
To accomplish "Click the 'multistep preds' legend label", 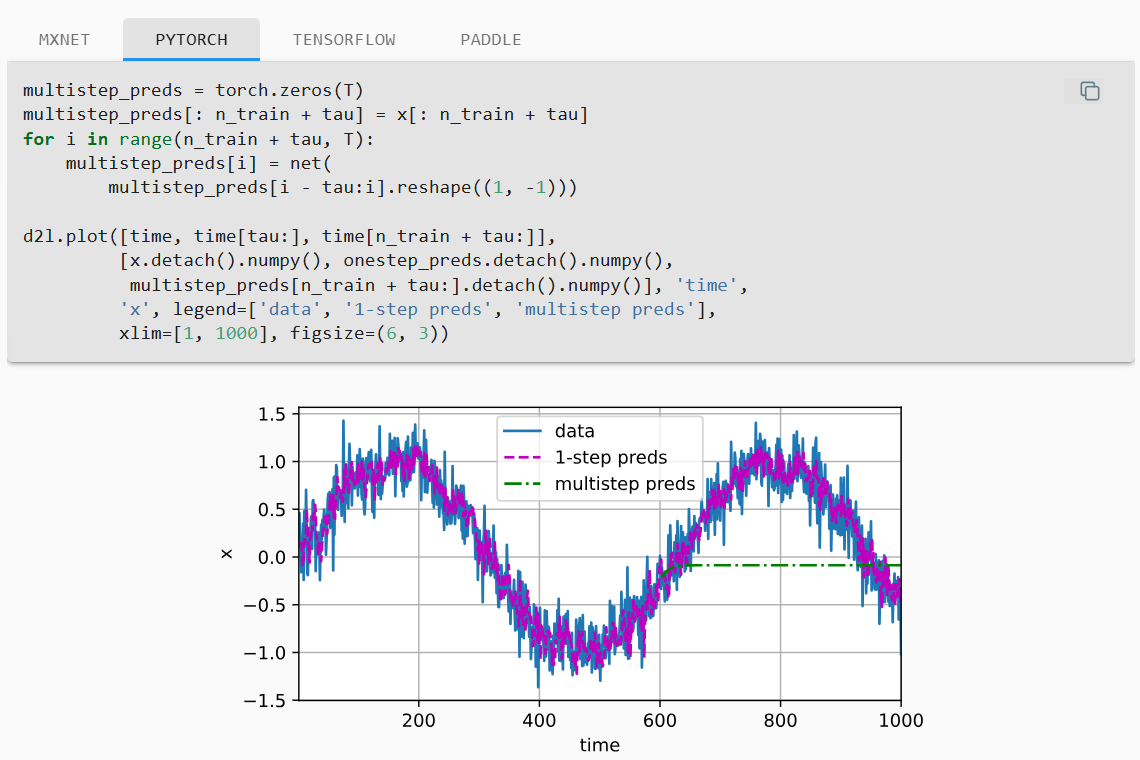I will [625, 484].
